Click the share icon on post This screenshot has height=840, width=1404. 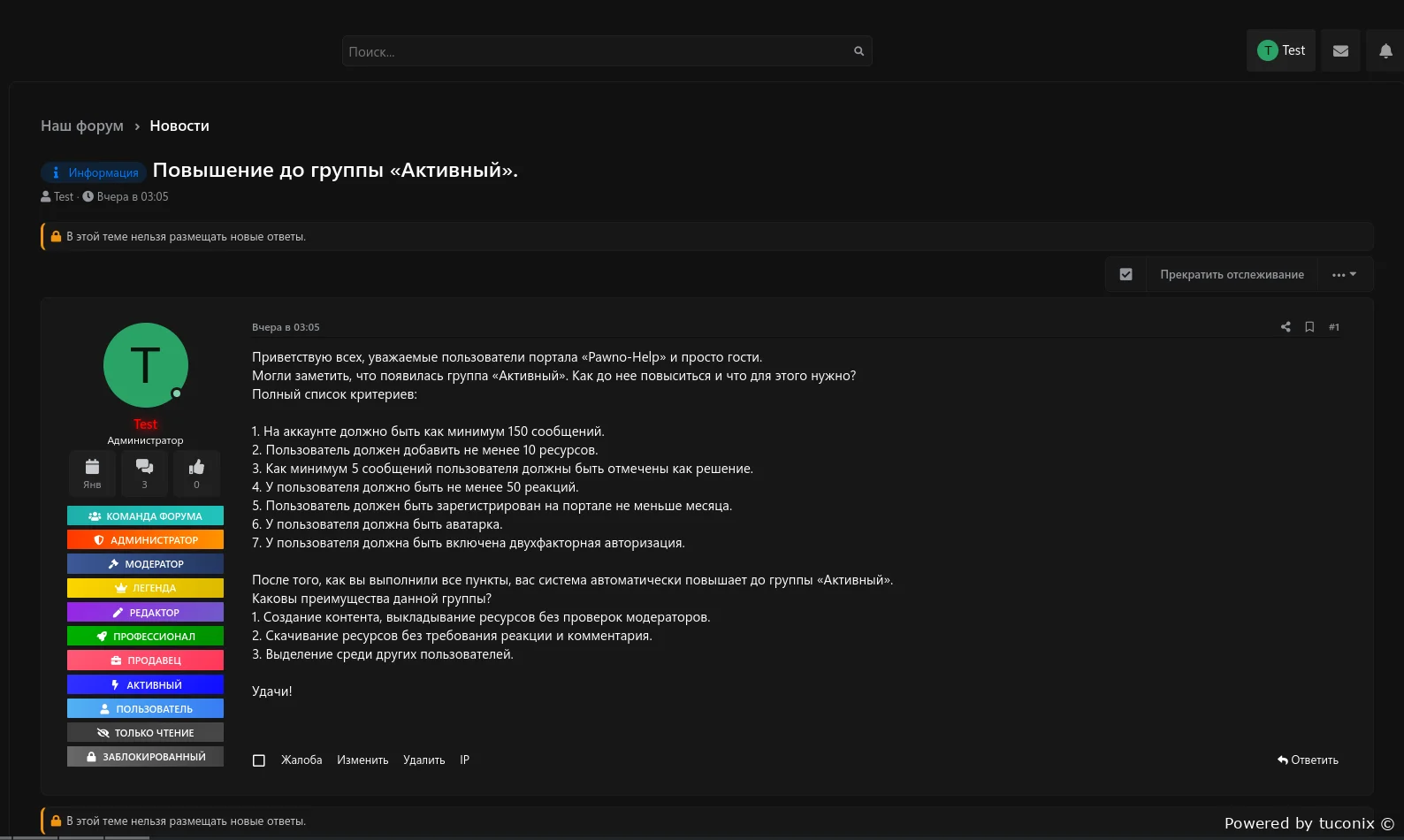tap(1286, 327)
